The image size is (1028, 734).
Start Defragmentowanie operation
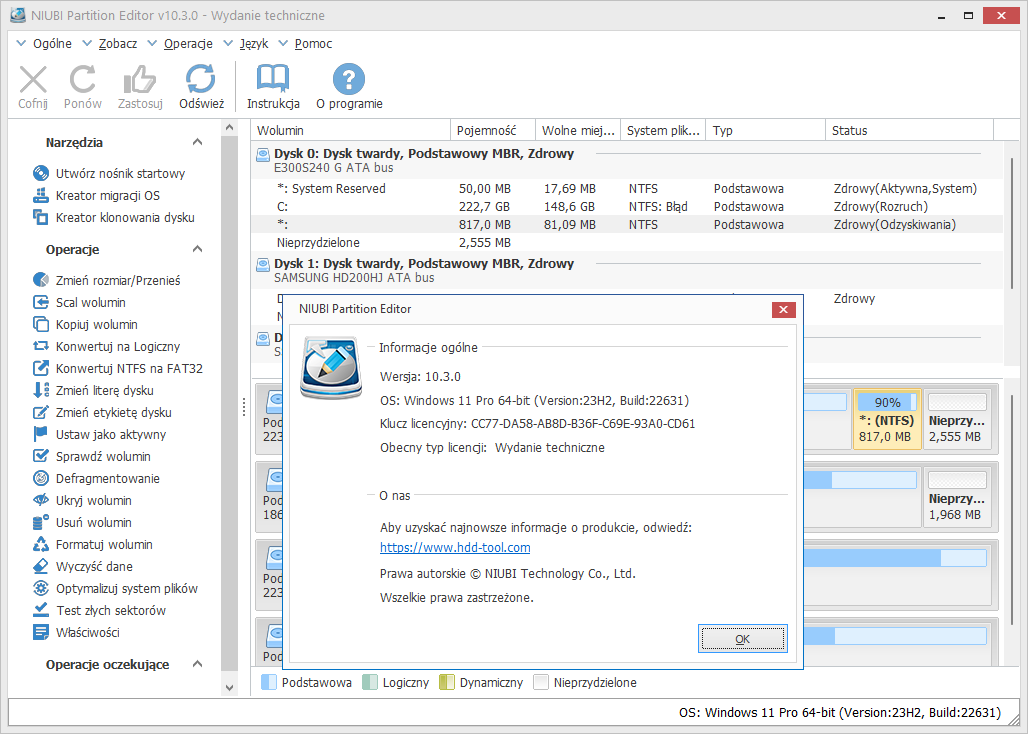coord(96,478)
